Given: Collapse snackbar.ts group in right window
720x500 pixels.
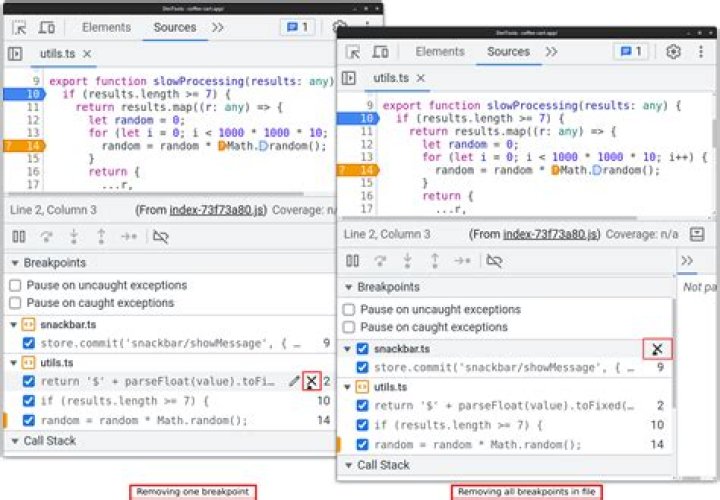Looking at the screenshot, I should 348,349.
